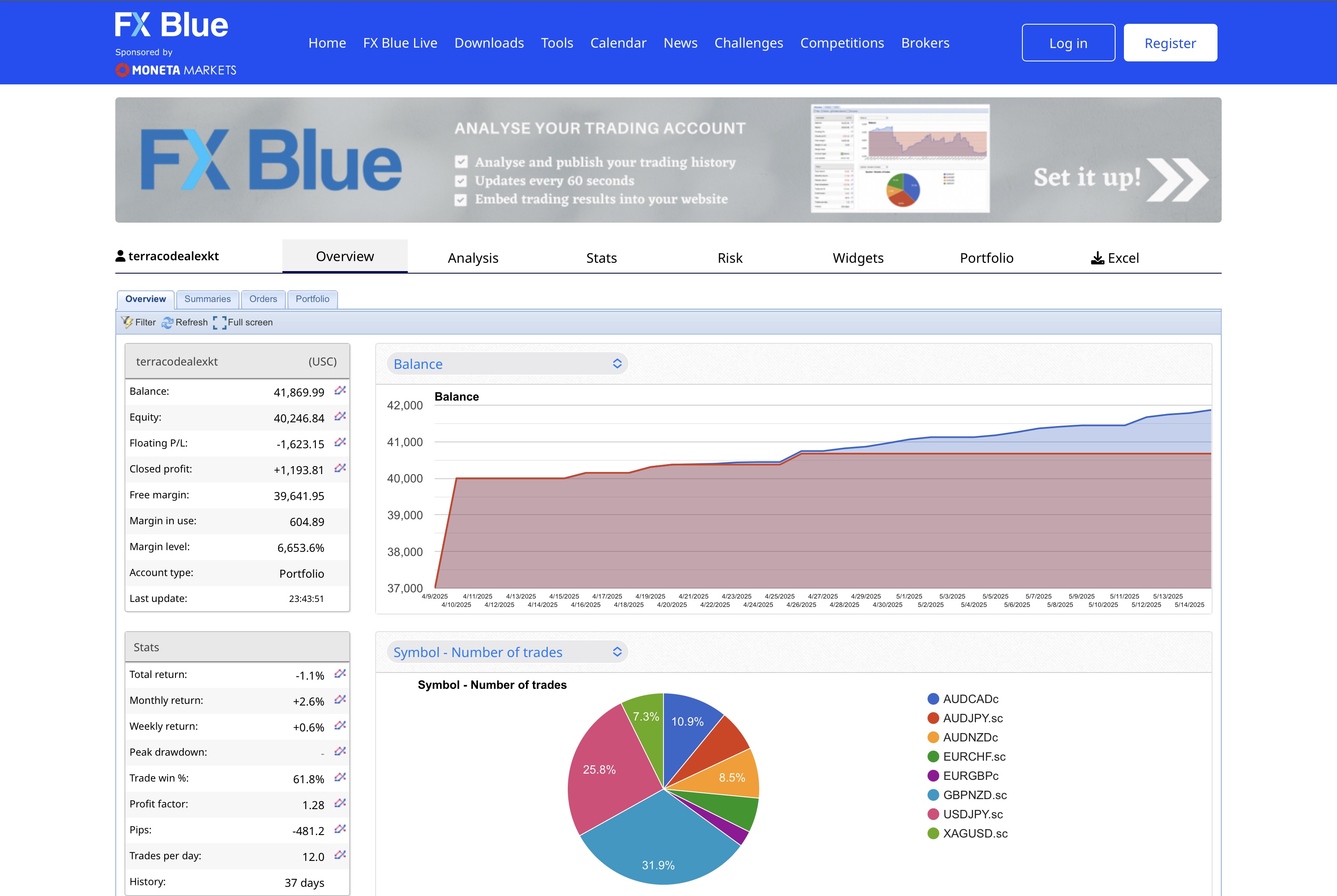Select the small Overview sub-tab
The image size is (1337, 896).
point(146,300)
